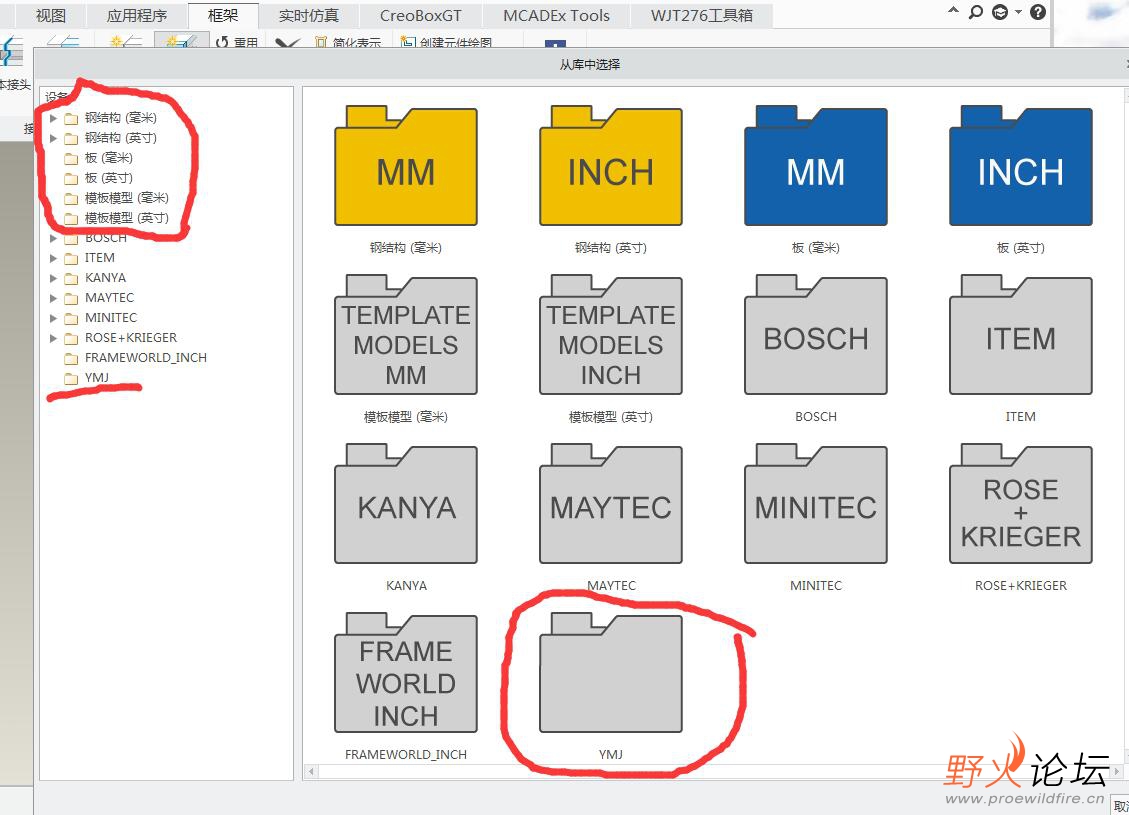Select the YMJ entry in the tree

tap(96, 377)
